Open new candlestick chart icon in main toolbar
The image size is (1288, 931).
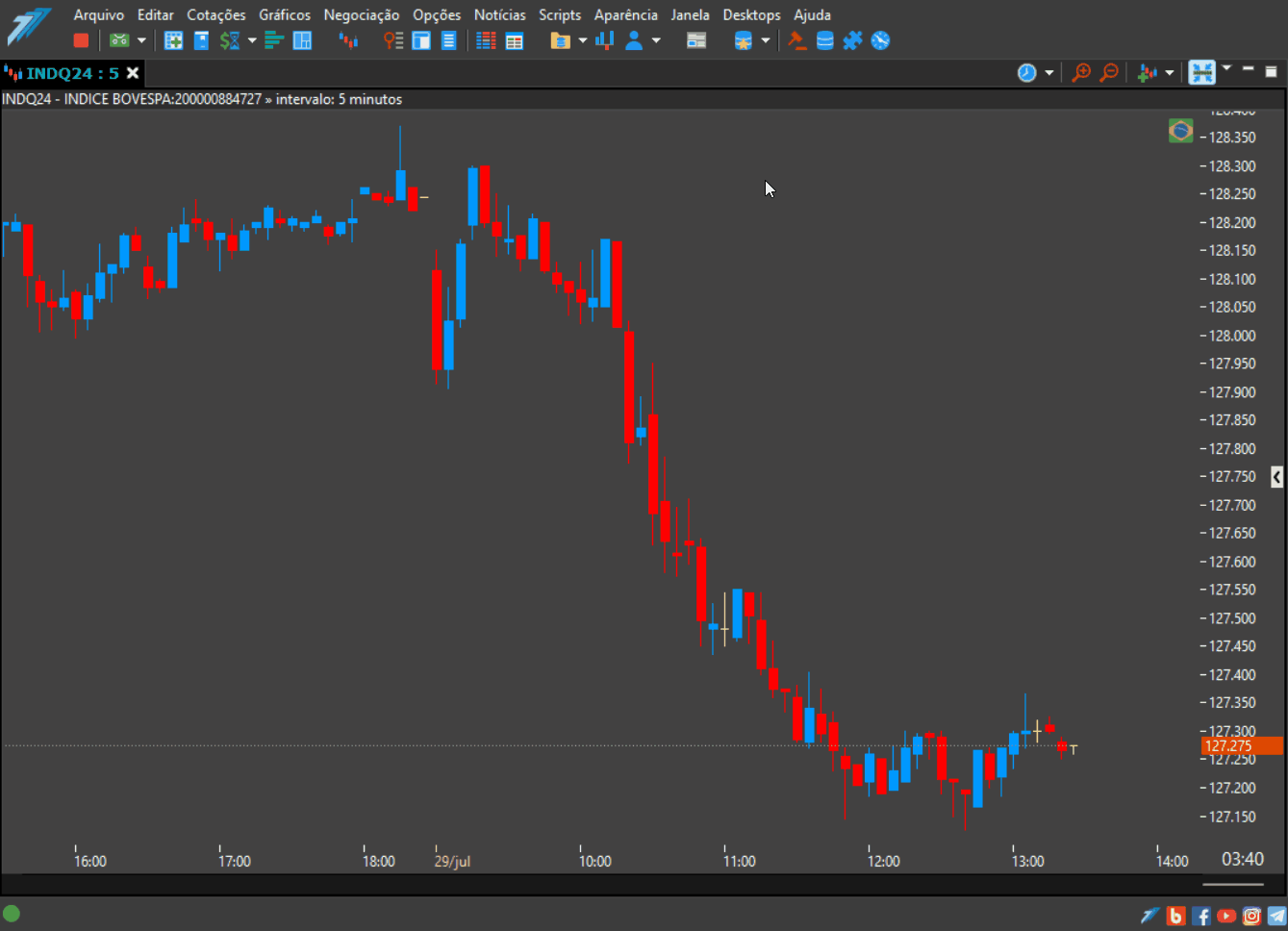tap(348, 40)
